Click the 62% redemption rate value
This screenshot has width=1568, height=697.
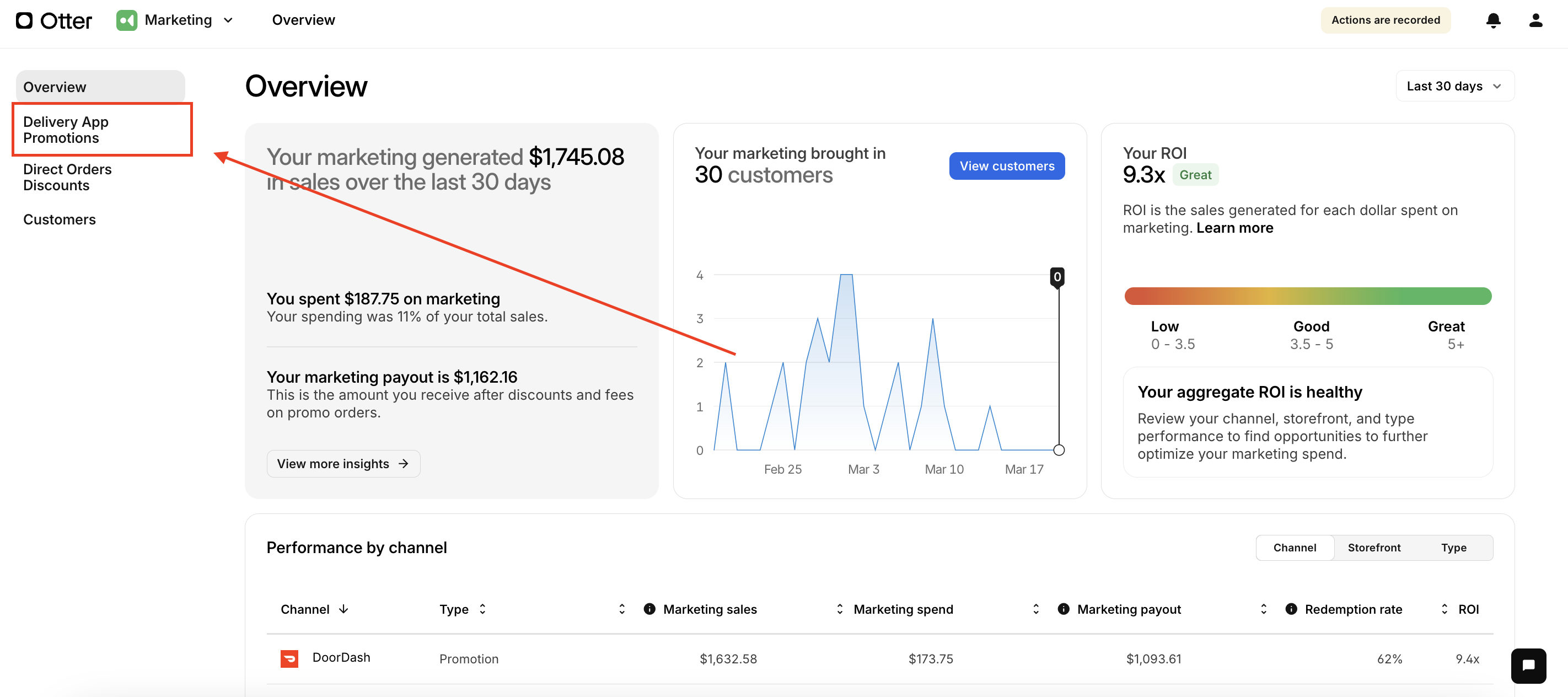click(x=1390, y=658)
